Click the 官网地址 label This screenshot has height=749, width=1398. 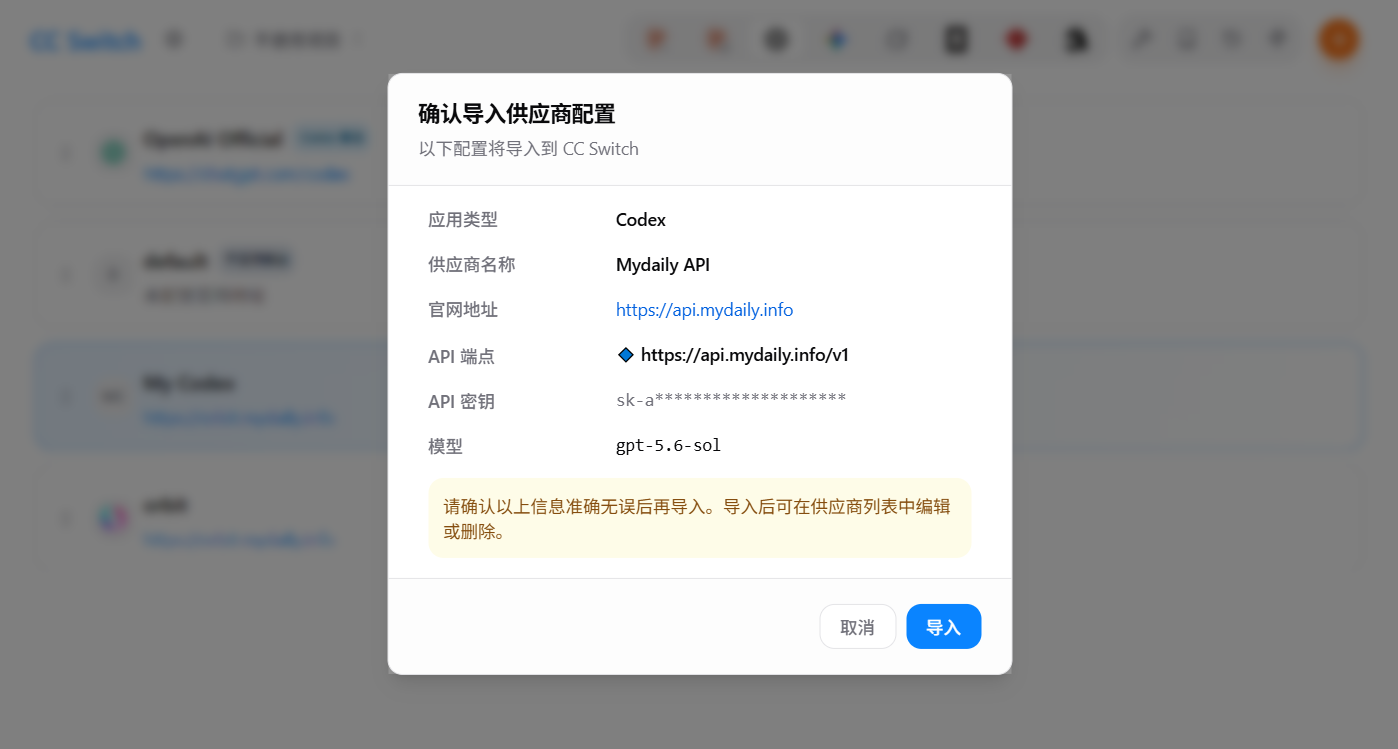click(x=463, y=310)
